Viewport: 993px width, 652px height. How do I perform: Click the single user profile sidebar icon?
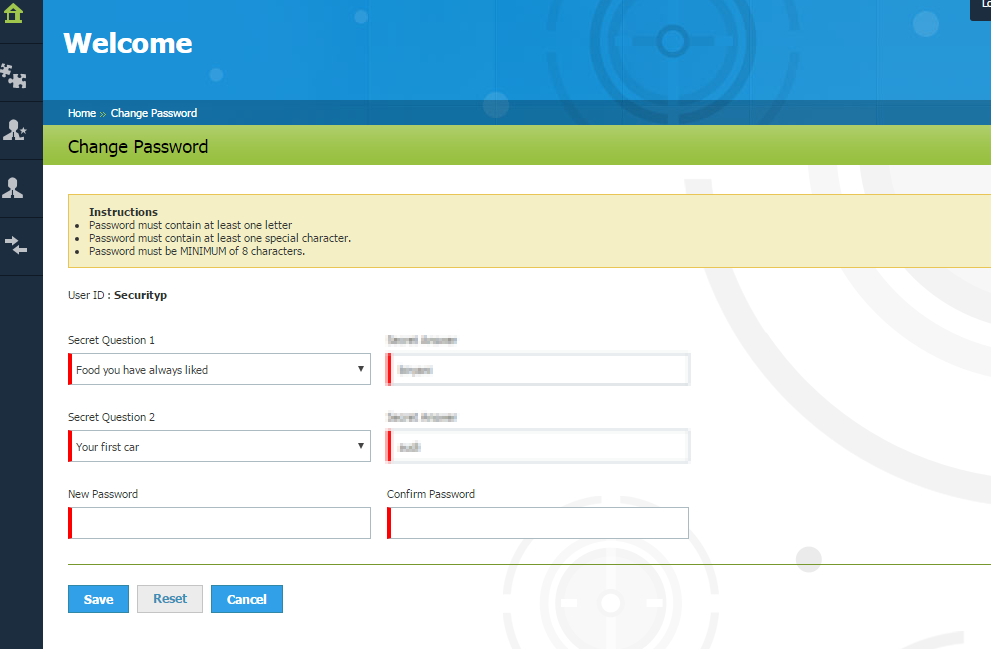pos(14,188)
